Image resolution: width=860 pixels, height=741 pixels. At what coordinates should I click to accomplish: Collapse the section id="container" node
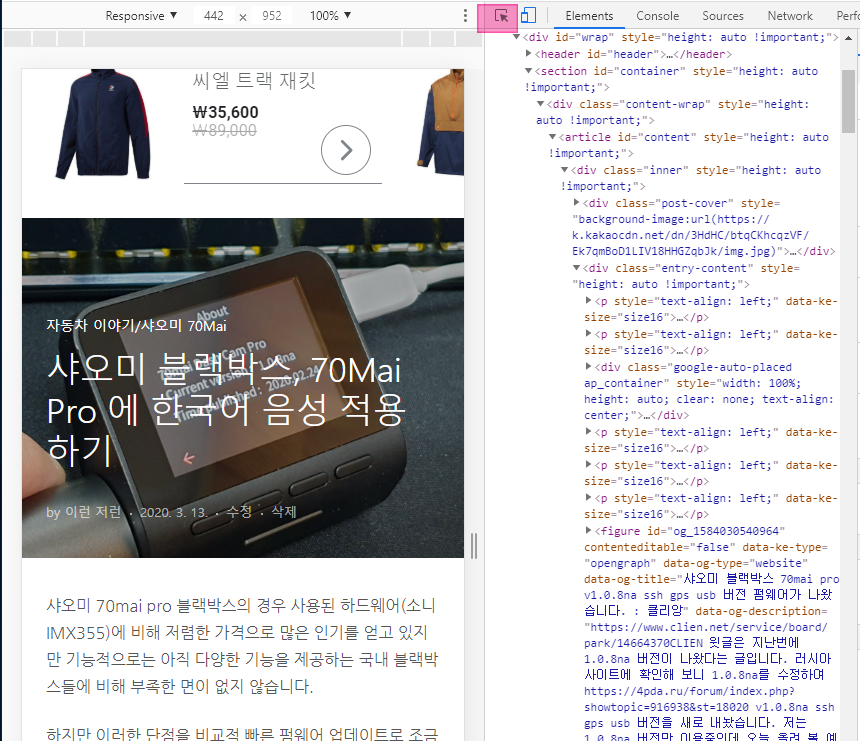528,71
